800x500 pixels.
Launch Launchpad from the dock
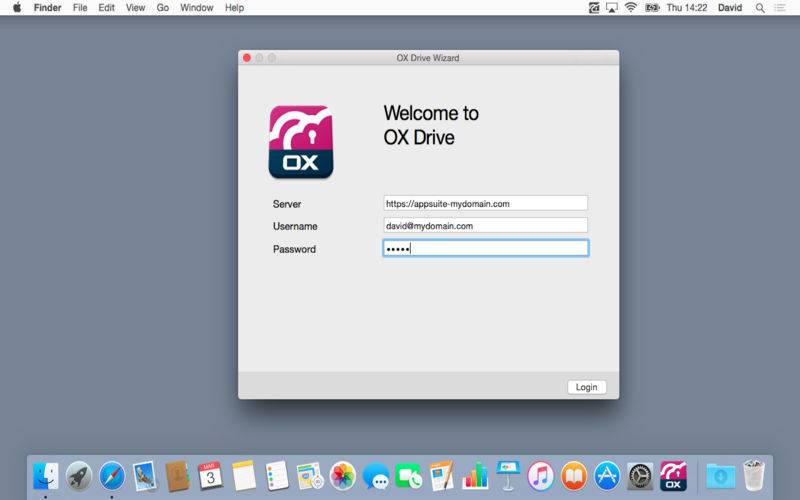coord(79,476)
